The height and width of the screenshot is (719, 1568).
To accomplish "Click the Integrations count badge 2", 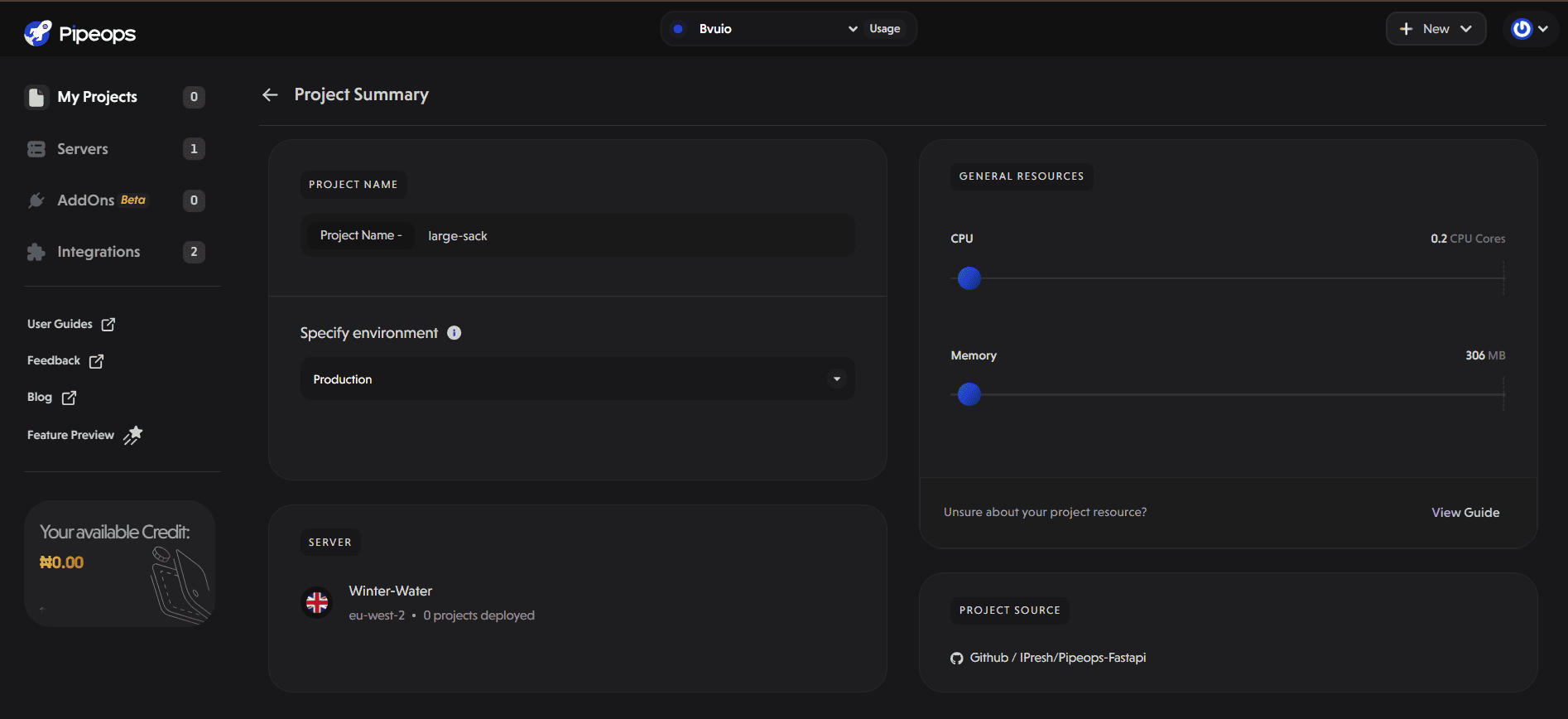I will tap(194, 252).
